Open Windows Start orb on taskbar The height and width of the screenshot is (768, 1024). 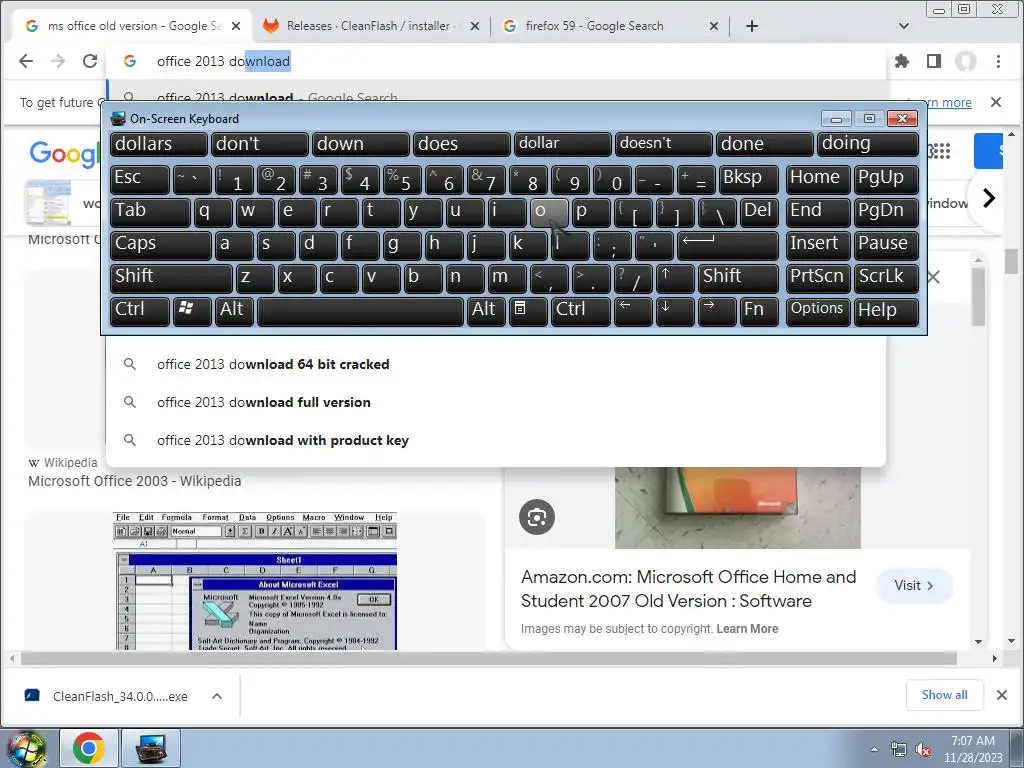[x=27, y=748]
